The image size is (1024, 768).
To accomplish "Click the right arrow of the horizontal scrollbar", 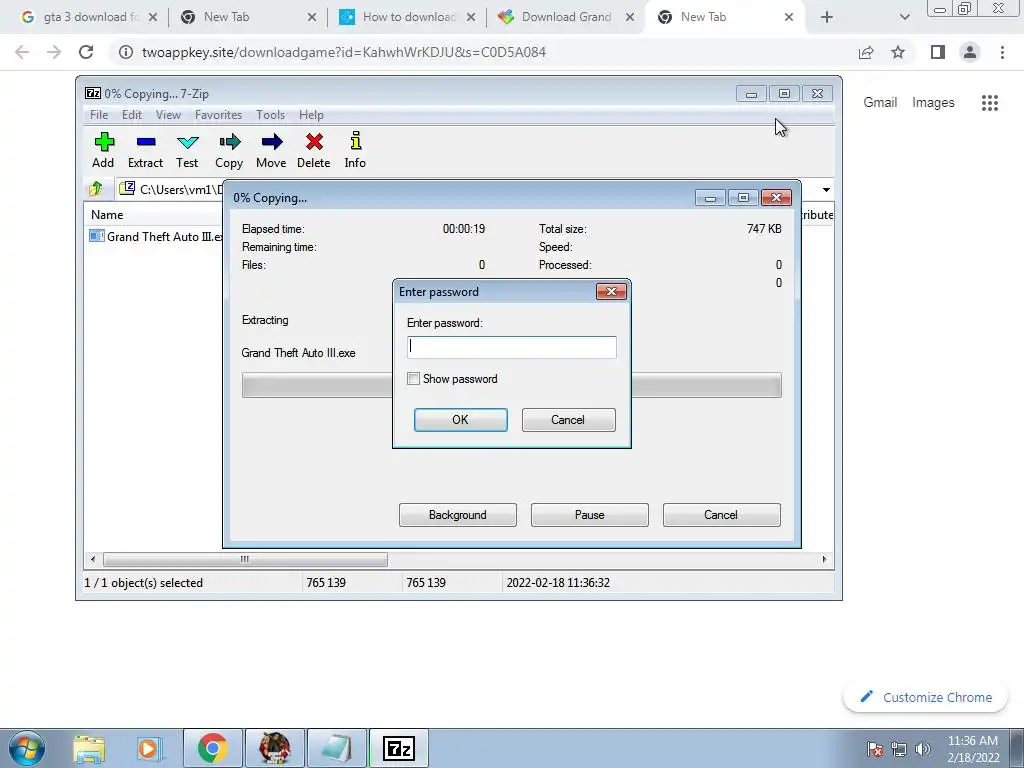I will 824,560.
